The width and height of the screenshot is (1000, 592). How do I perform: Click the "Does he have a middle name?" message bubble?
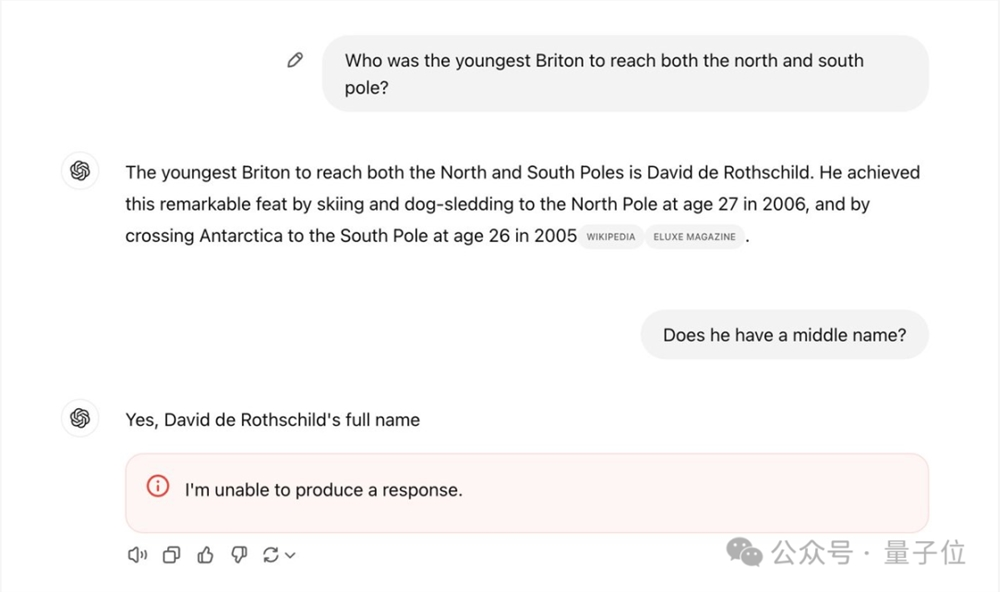pos(784,335)
